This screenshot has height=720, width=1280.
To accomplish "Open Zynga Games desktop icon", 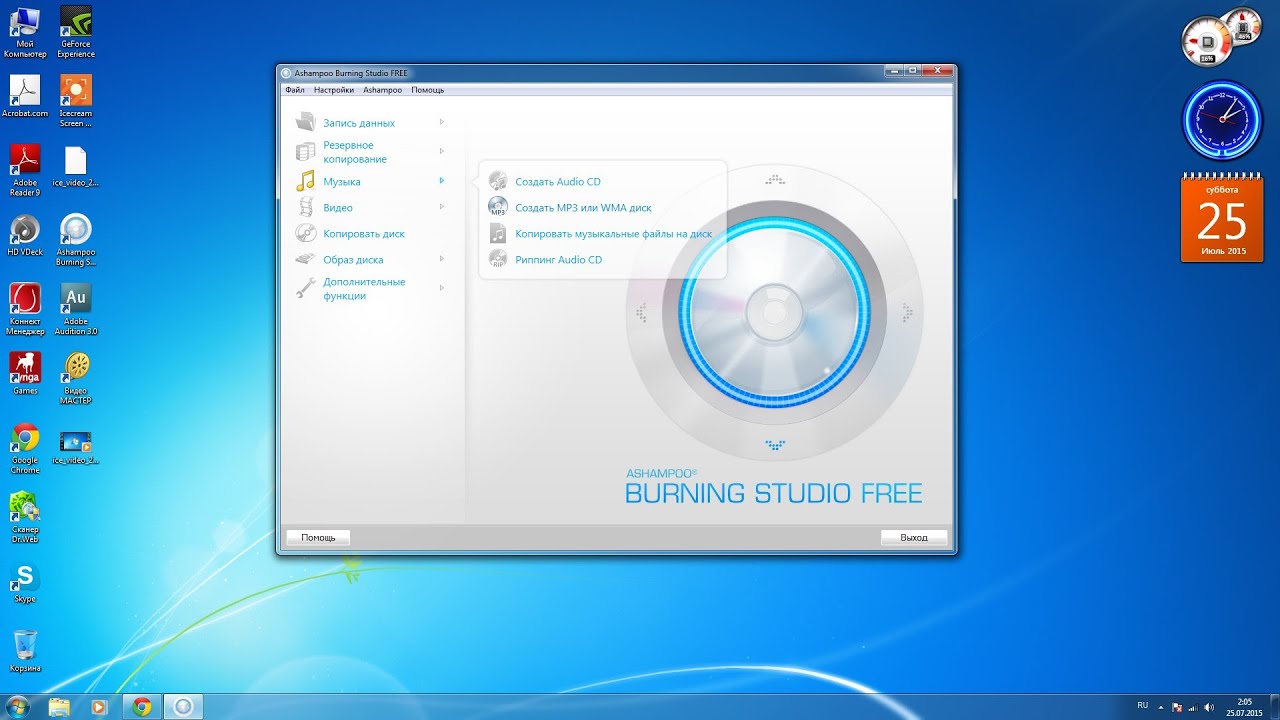I will tap(25, 373).
